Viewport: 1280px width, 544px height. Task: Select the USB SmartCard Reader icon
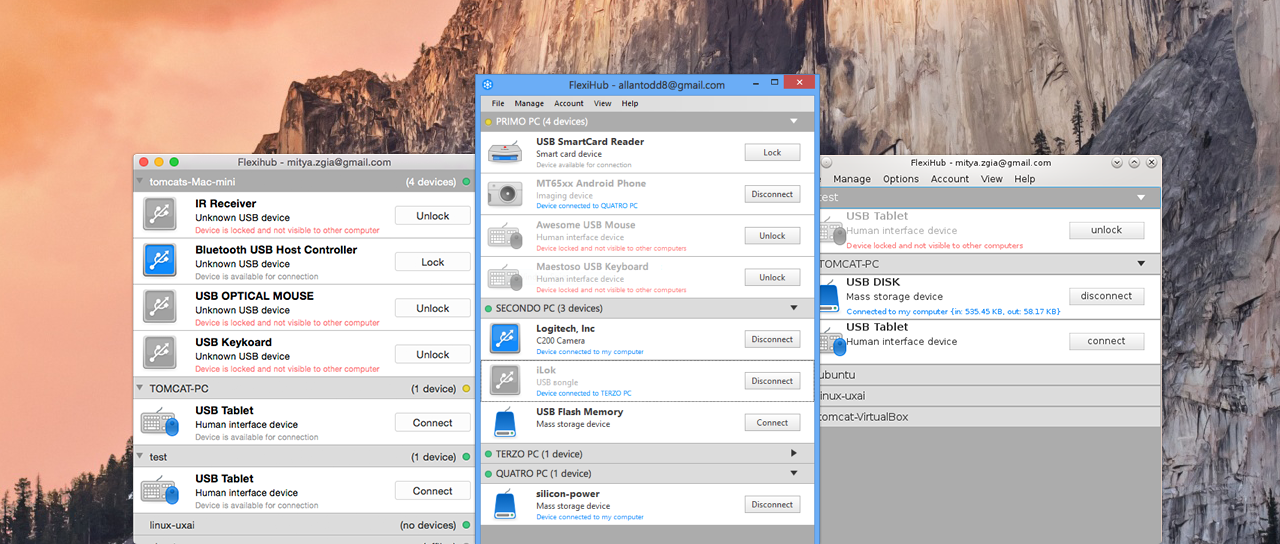click(505, 153)
